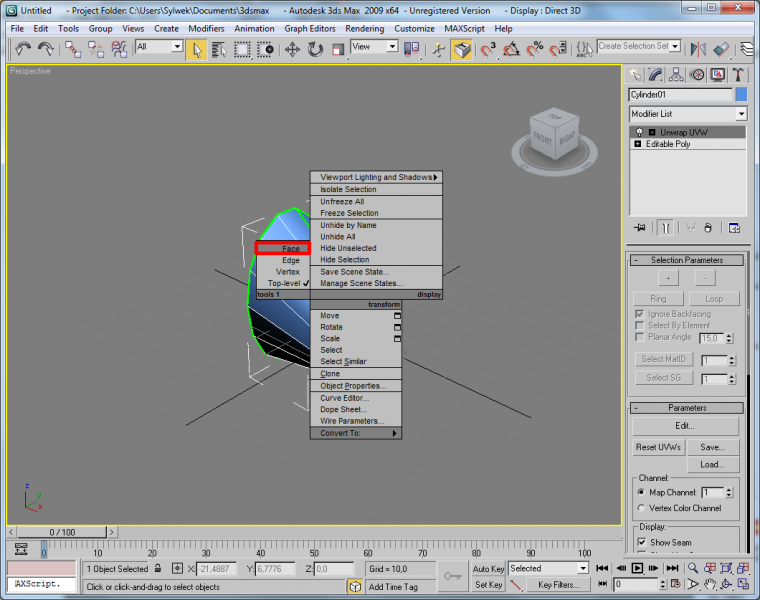Toggle the selection lock padlock icon
760x600 pixels.
[158, 569]
